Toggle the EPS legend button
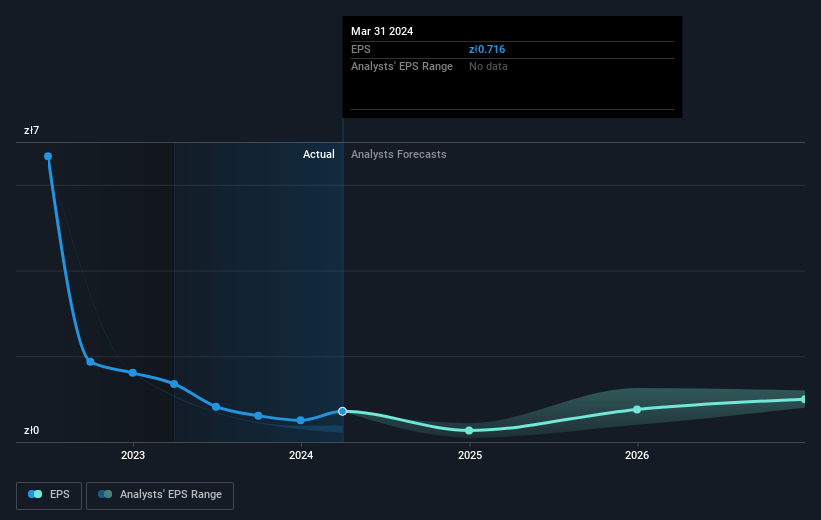The height and width of the screenshot is (520, 821). pos(49,495)
